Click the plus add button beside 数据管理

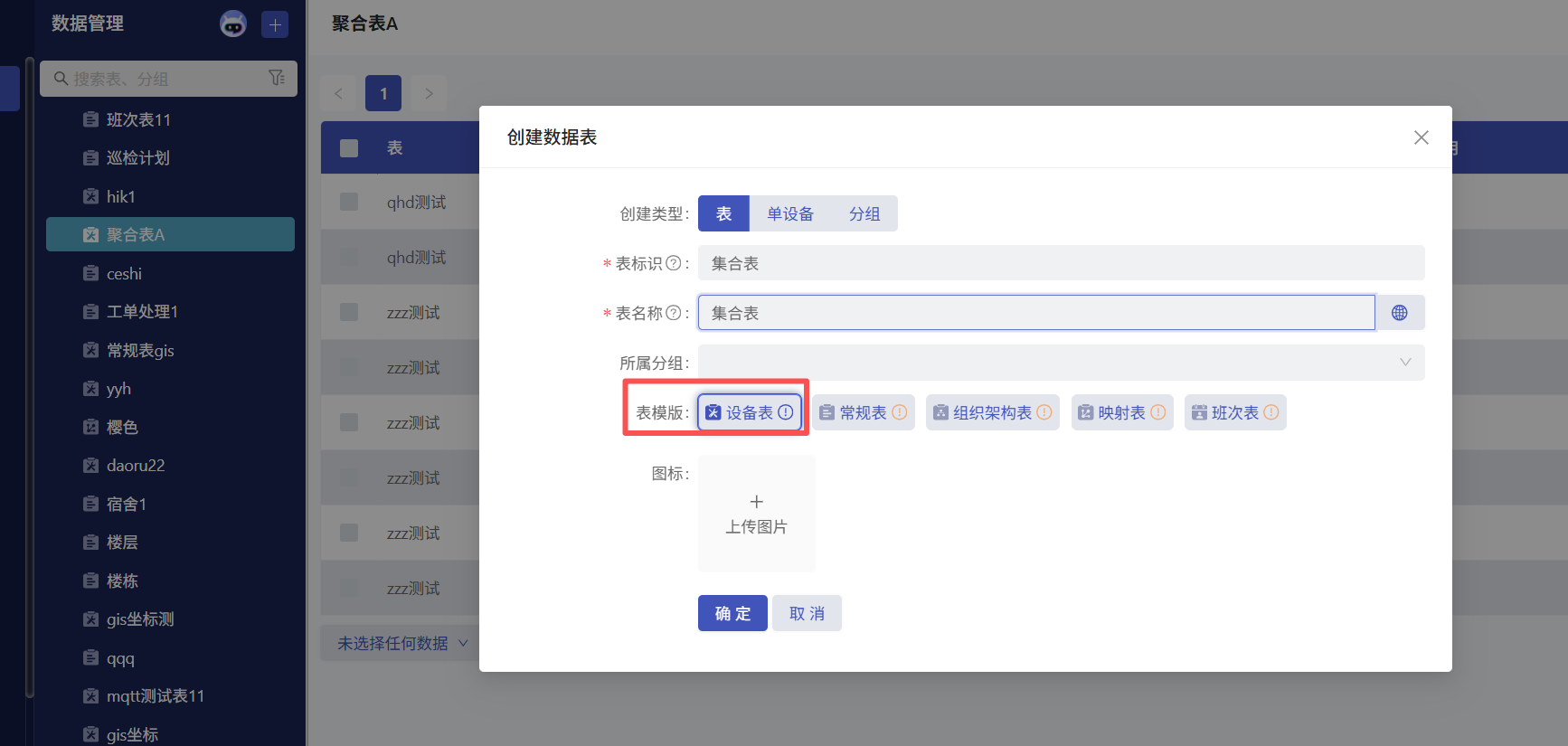pos(275,24)
